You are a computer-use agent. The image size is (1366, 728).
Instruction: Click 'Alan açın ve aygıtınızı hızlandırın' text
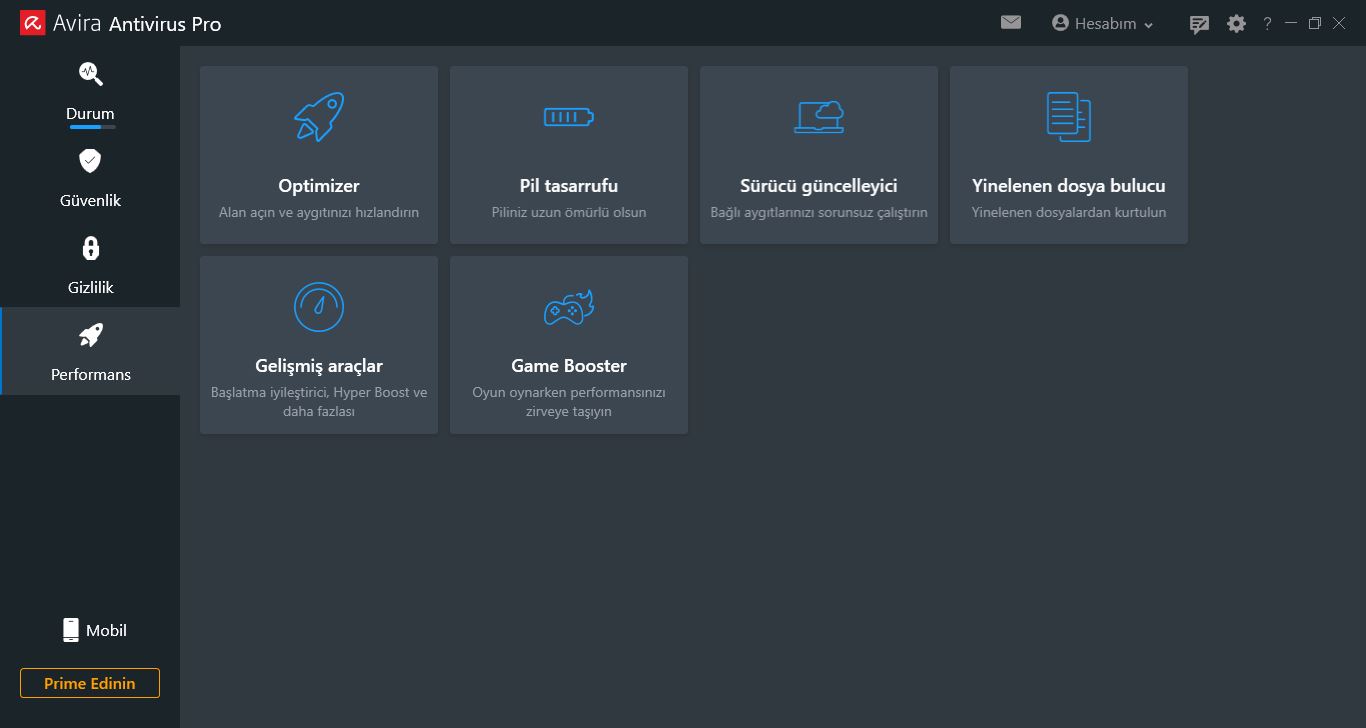(319, 212)
